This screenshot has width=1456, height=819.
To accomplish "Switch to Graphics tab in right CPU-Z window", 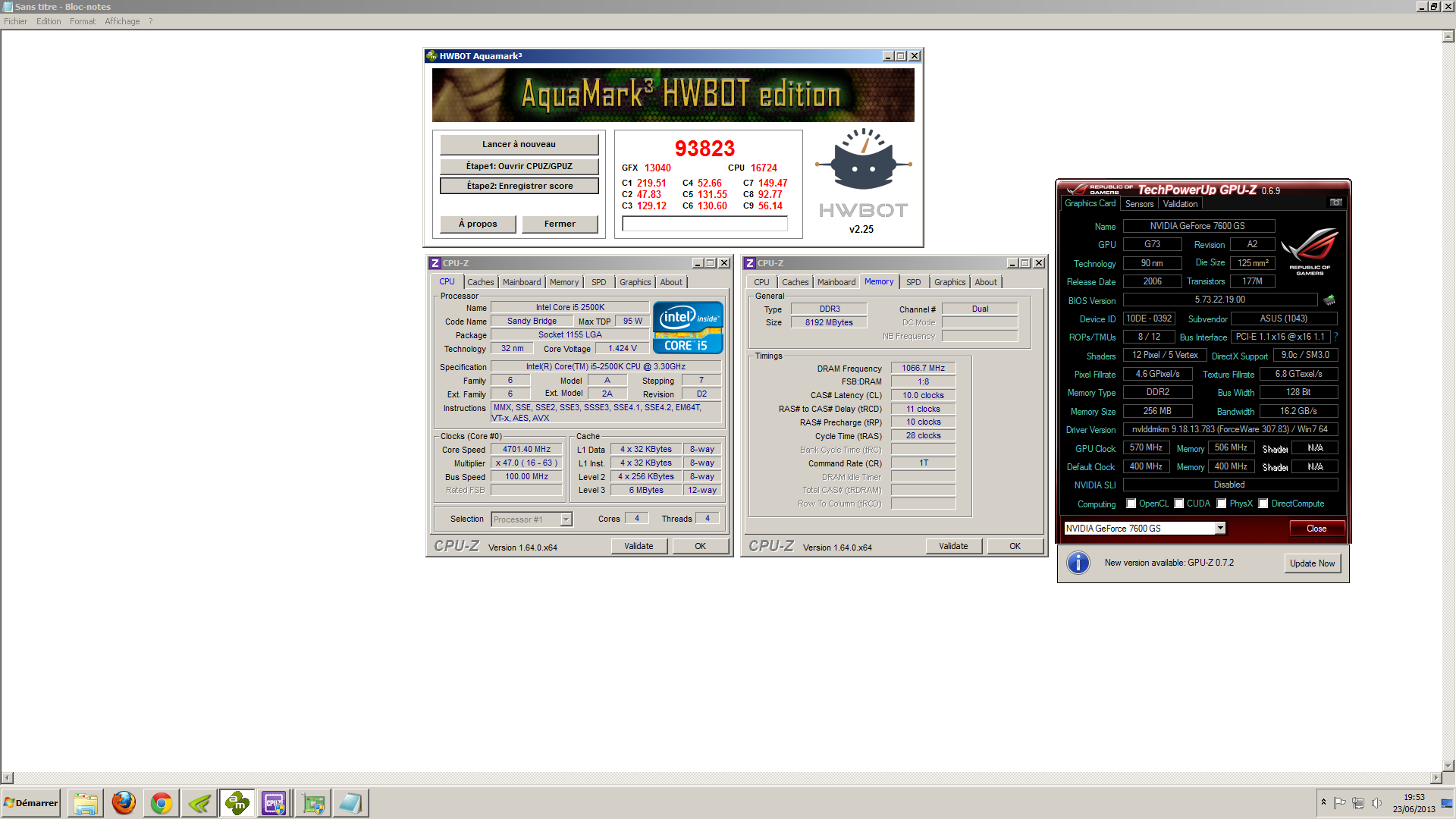I will [x=949, y=282].
